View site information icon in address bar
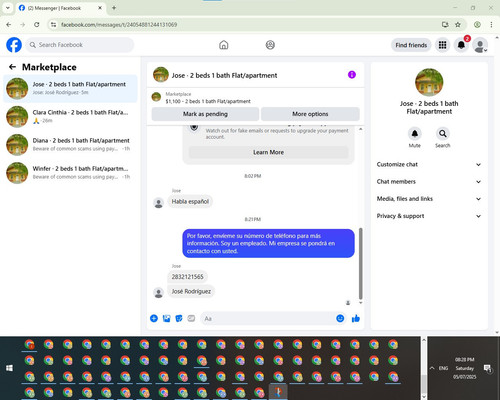Screen dimensions: 500x400 tap(53, 24)
